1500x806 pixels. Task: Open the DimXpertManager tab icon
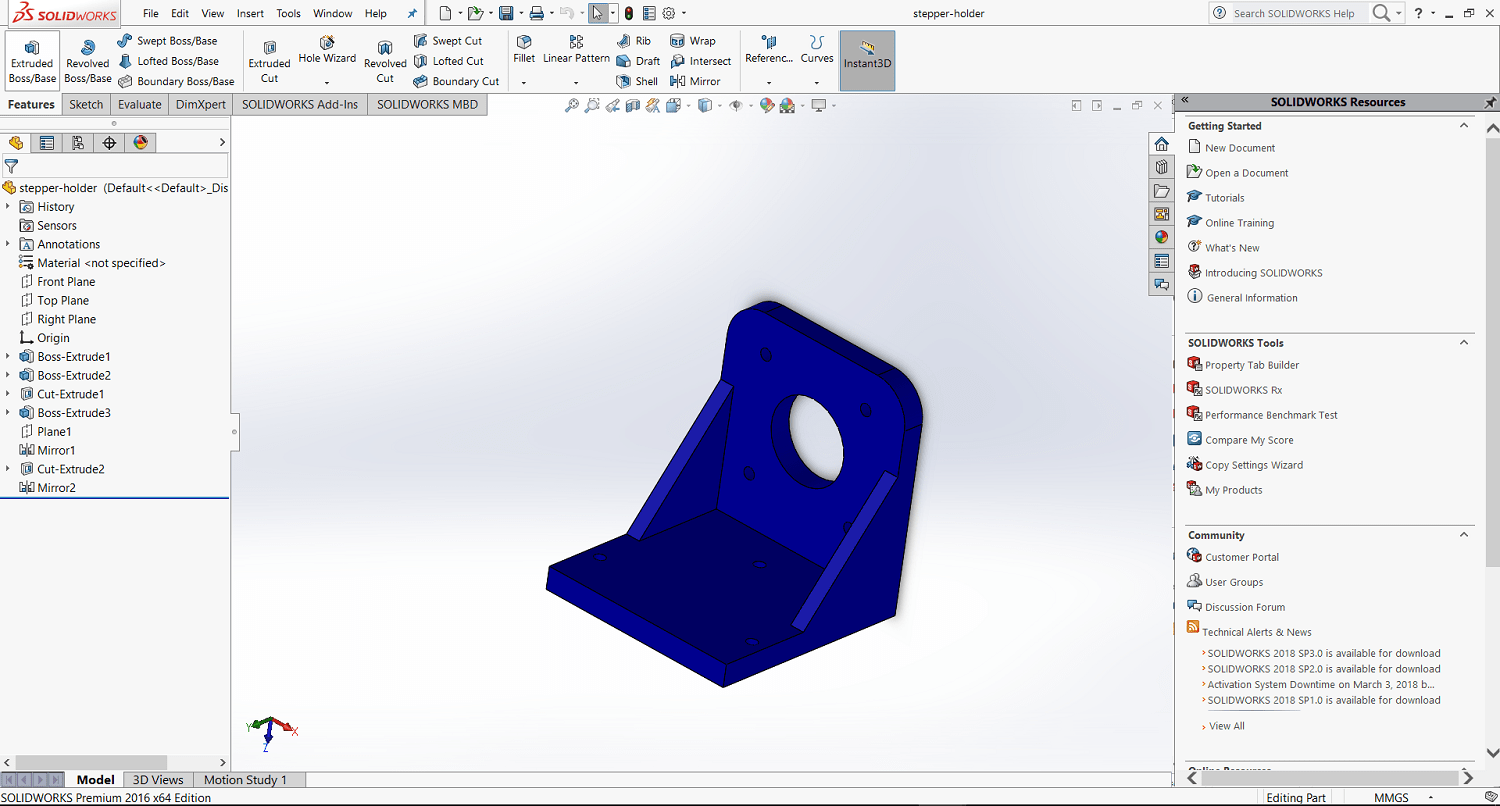point(109,143)
